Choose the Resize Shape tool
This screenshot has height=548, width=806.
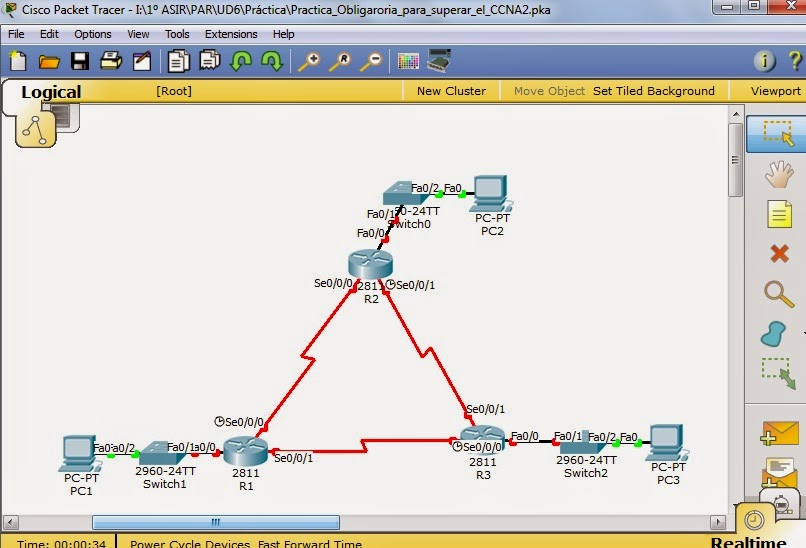click(x=778, y=373)
